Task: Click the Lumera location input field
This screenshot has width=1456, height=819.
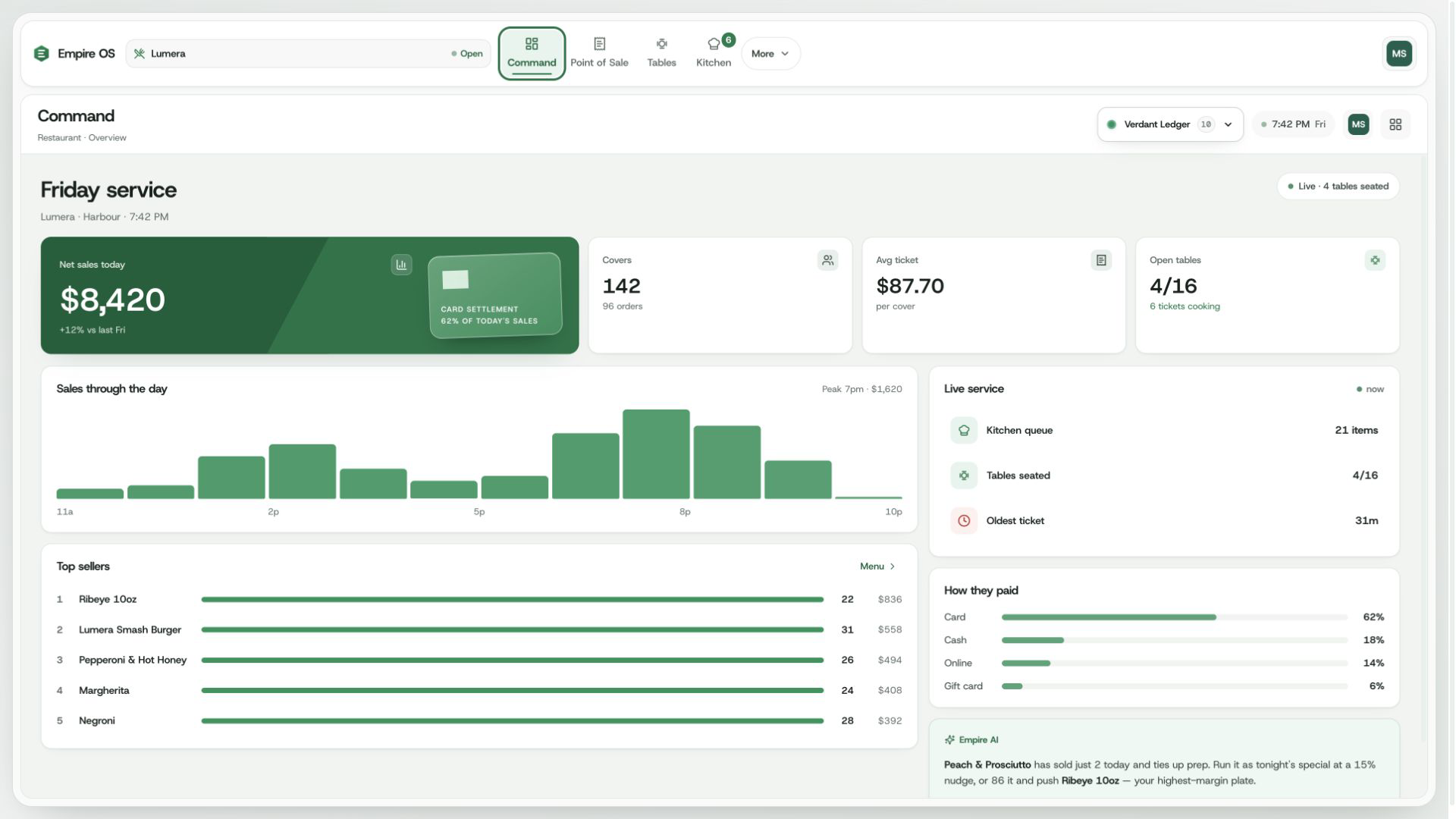Action: (x=308, y=53)
